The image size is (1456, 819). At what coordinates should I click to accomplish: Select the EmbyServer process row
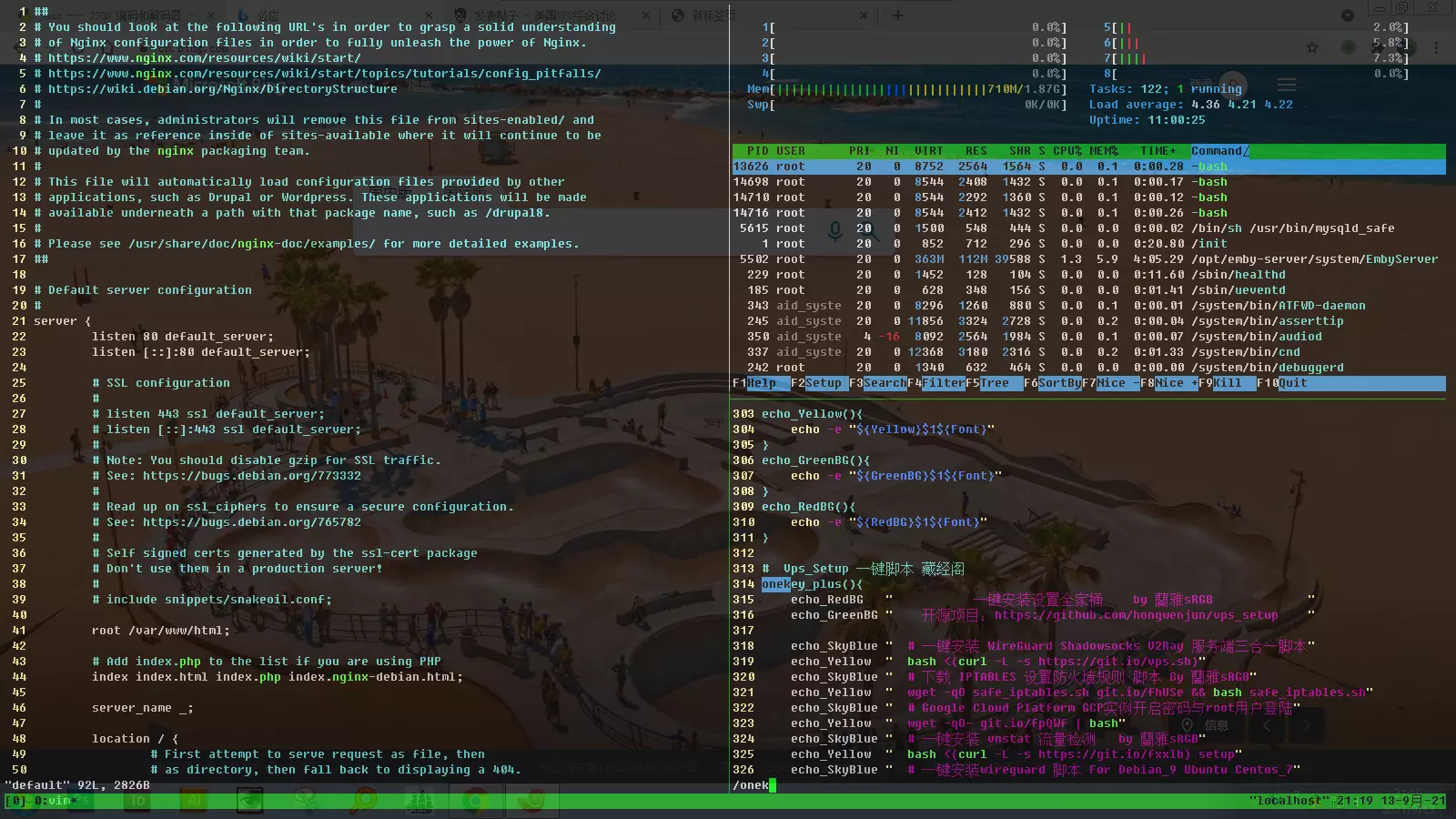[1089, 259]
